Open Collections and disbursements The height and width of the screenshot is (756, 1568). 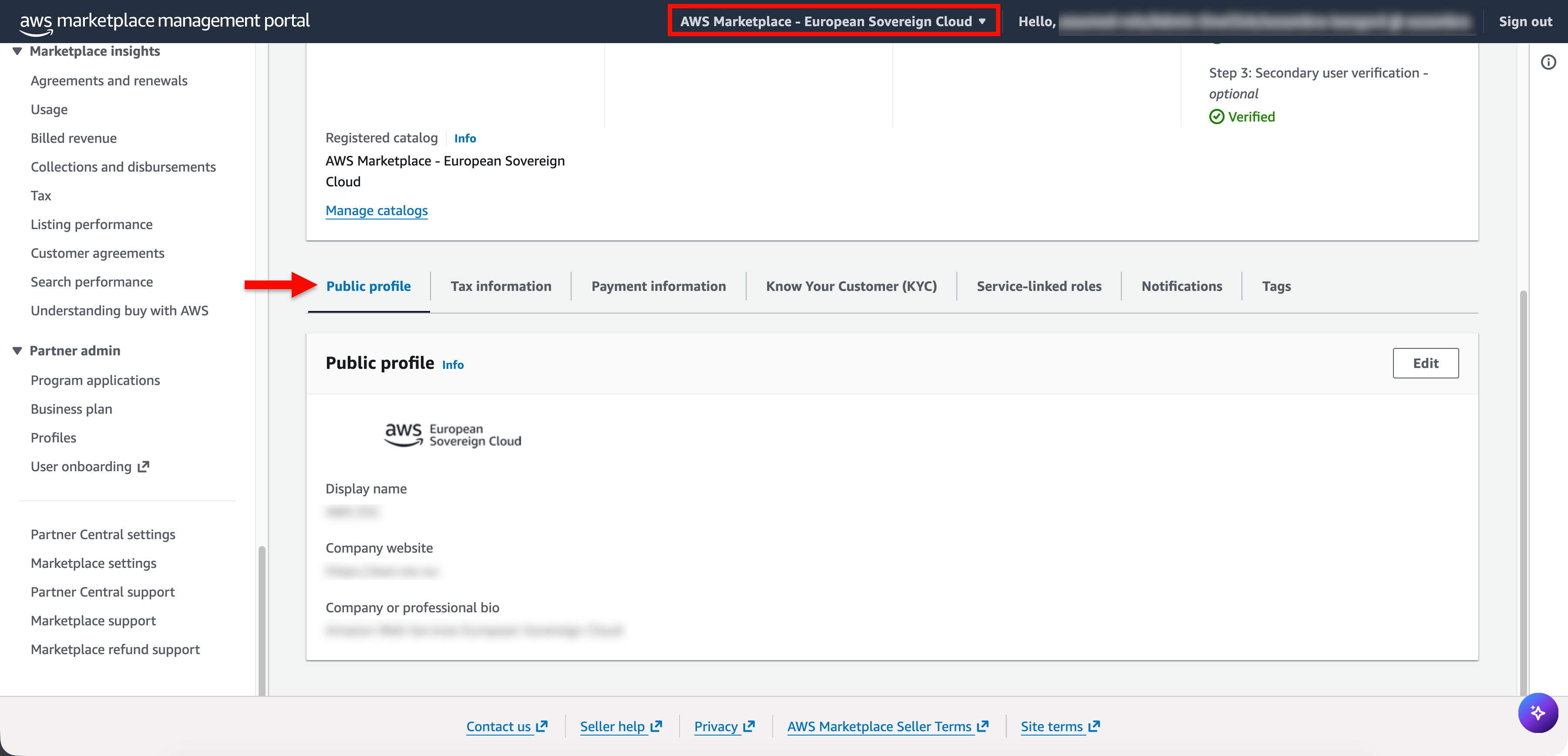click(124, 167)
